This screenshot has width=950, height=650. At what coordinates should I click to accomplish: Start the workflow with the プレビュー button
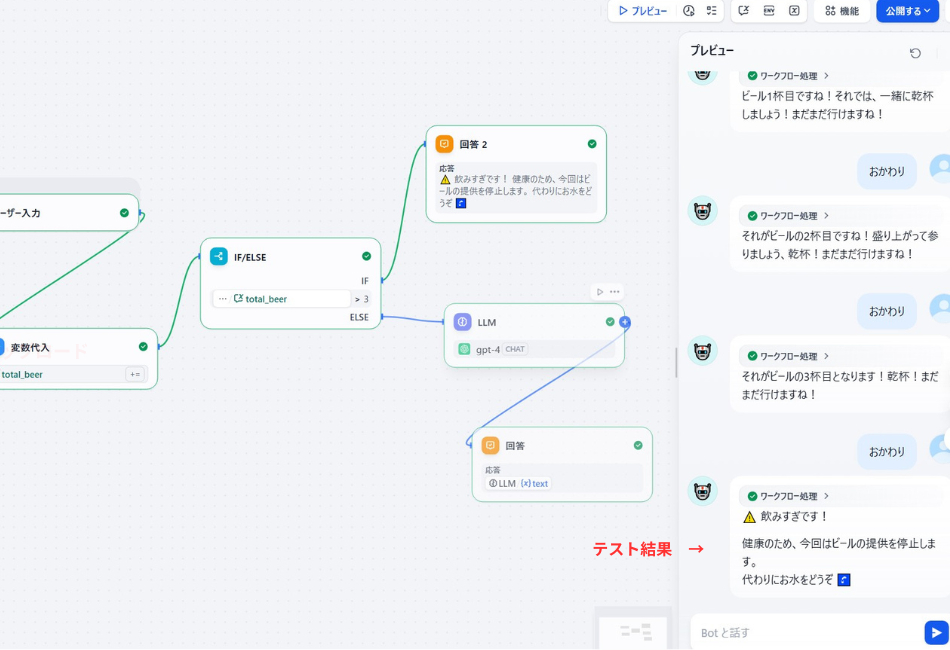[641, 11]
